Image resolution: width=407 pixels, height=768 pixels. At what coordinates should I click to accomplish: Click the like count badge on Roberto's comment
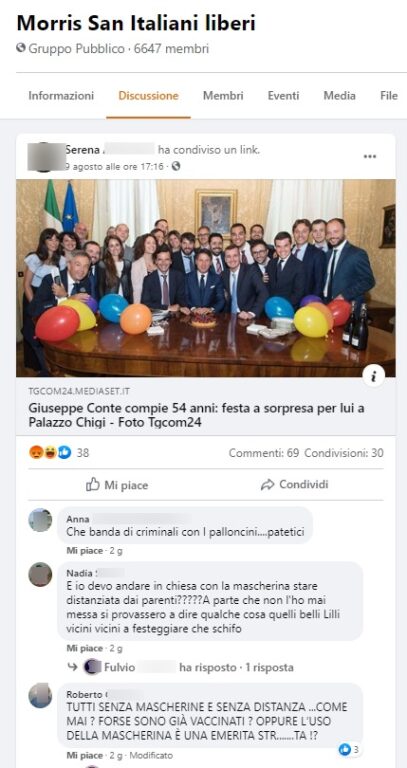point(349,749)
